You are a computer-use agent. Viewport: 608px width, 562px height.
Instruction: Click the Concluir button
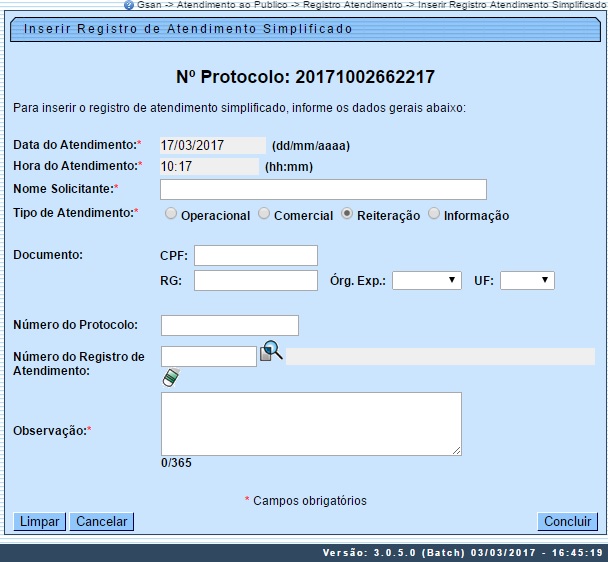pyautogui.click(x=567, y=521)
